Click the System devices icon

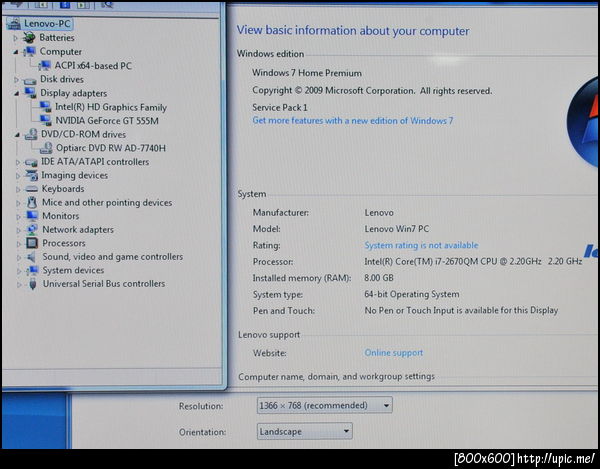[x=33, y=270]
